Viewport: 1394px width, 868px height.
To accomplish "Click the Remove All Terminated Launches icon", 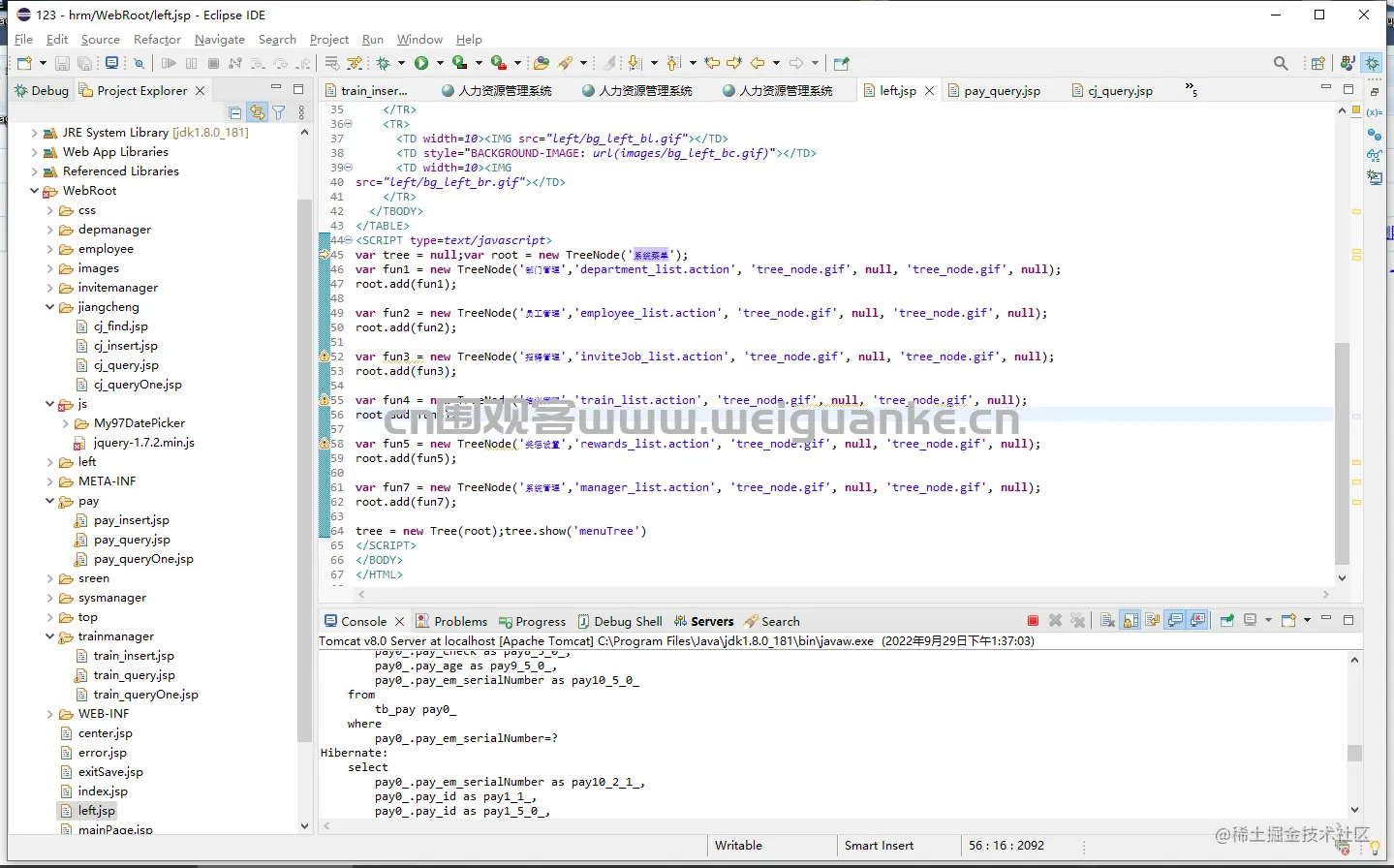I will (1077, 620).
